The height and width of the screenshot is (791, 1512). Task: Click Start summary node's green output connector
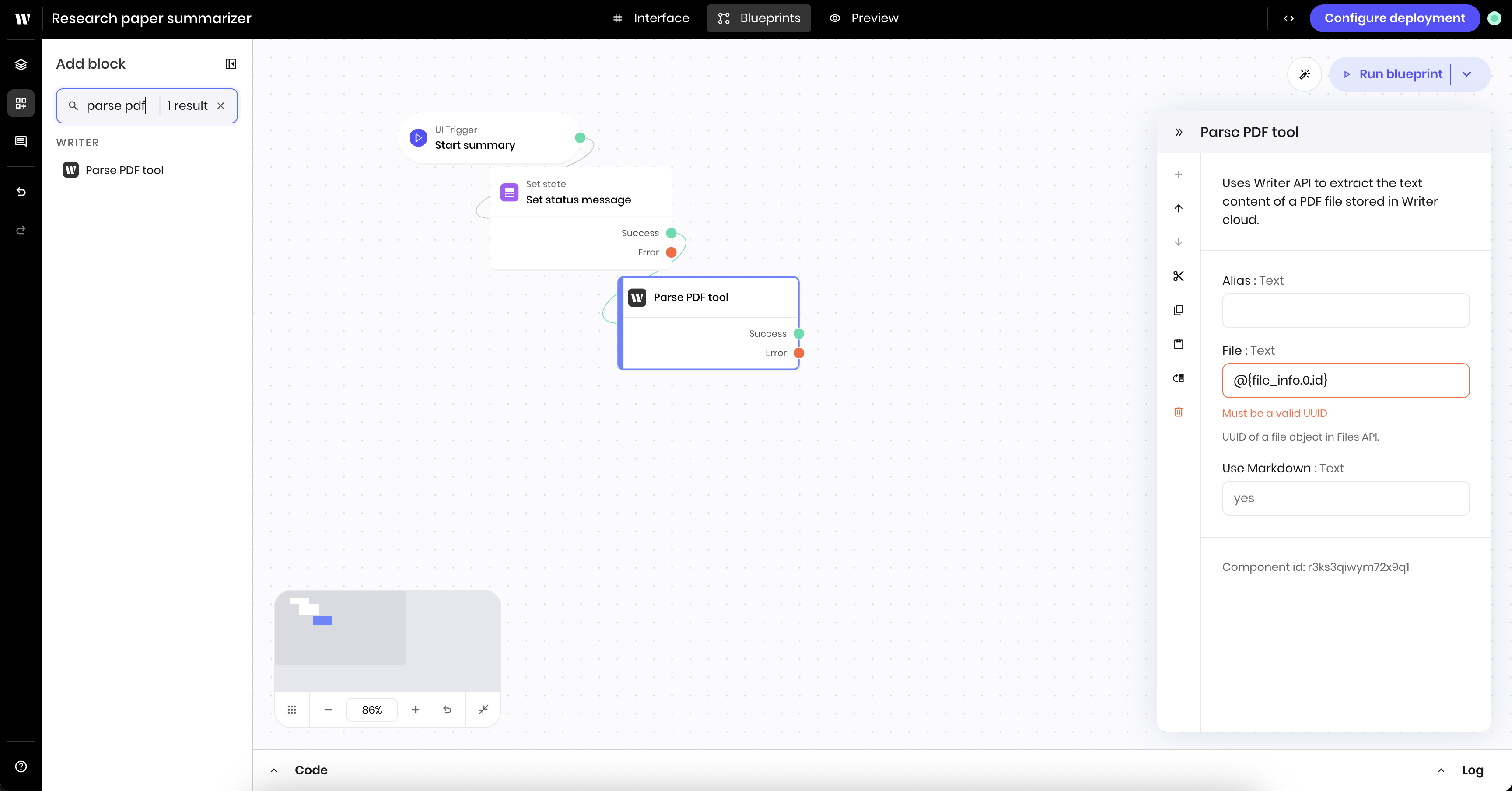click(580, 138)
